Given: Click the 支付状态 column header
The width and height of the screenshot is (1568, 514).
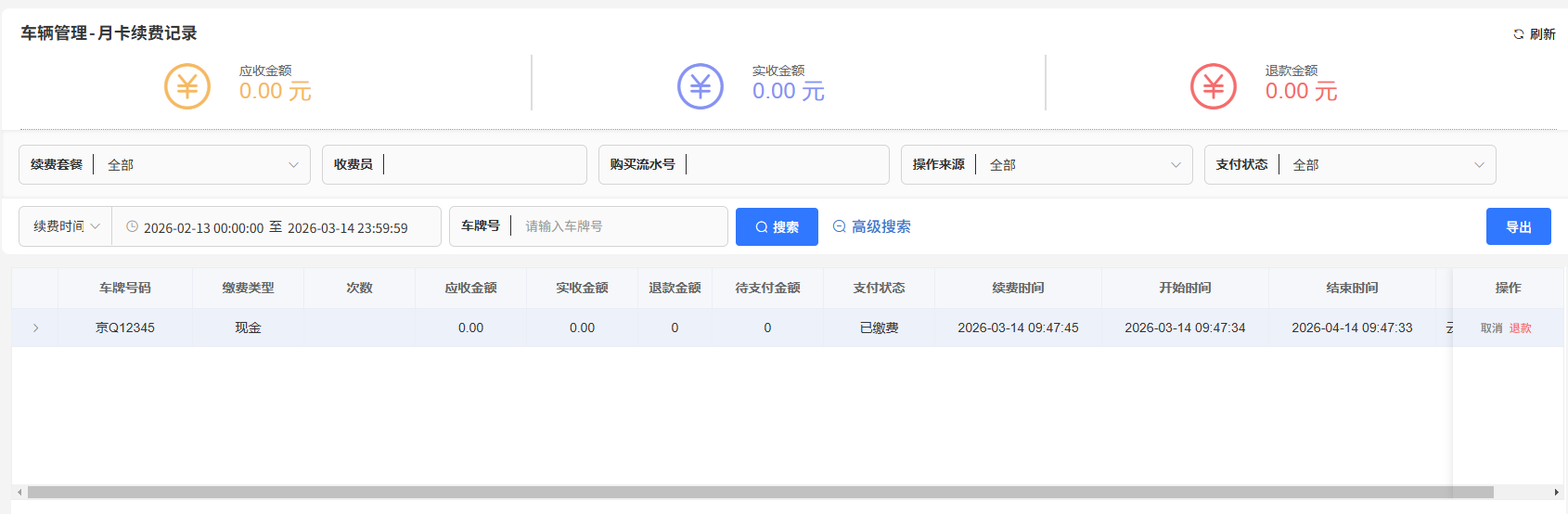Looking at the screenshot, I should (879, 288).
